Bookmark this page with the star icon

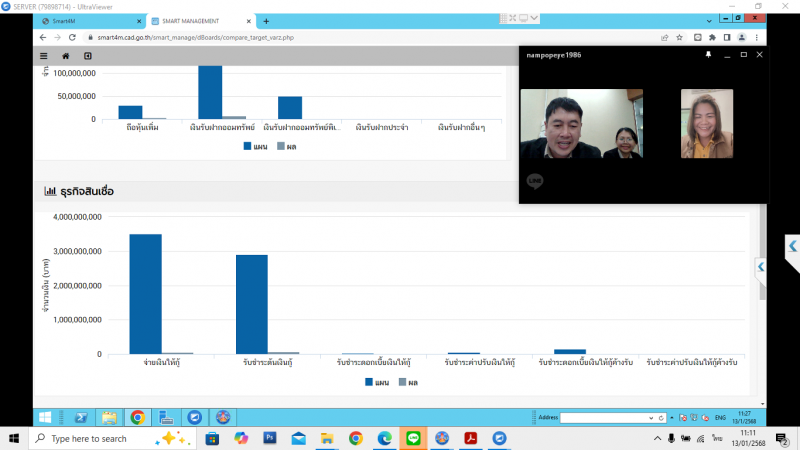tap(680, 37)
